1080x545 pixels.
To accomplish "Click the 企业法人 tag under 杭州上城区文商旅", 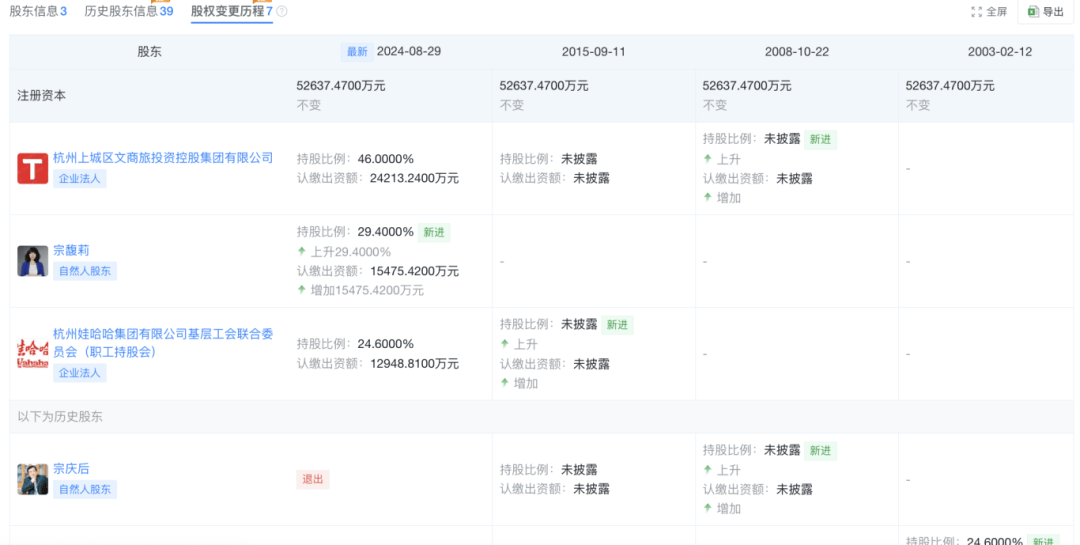I will click(80, 179).
